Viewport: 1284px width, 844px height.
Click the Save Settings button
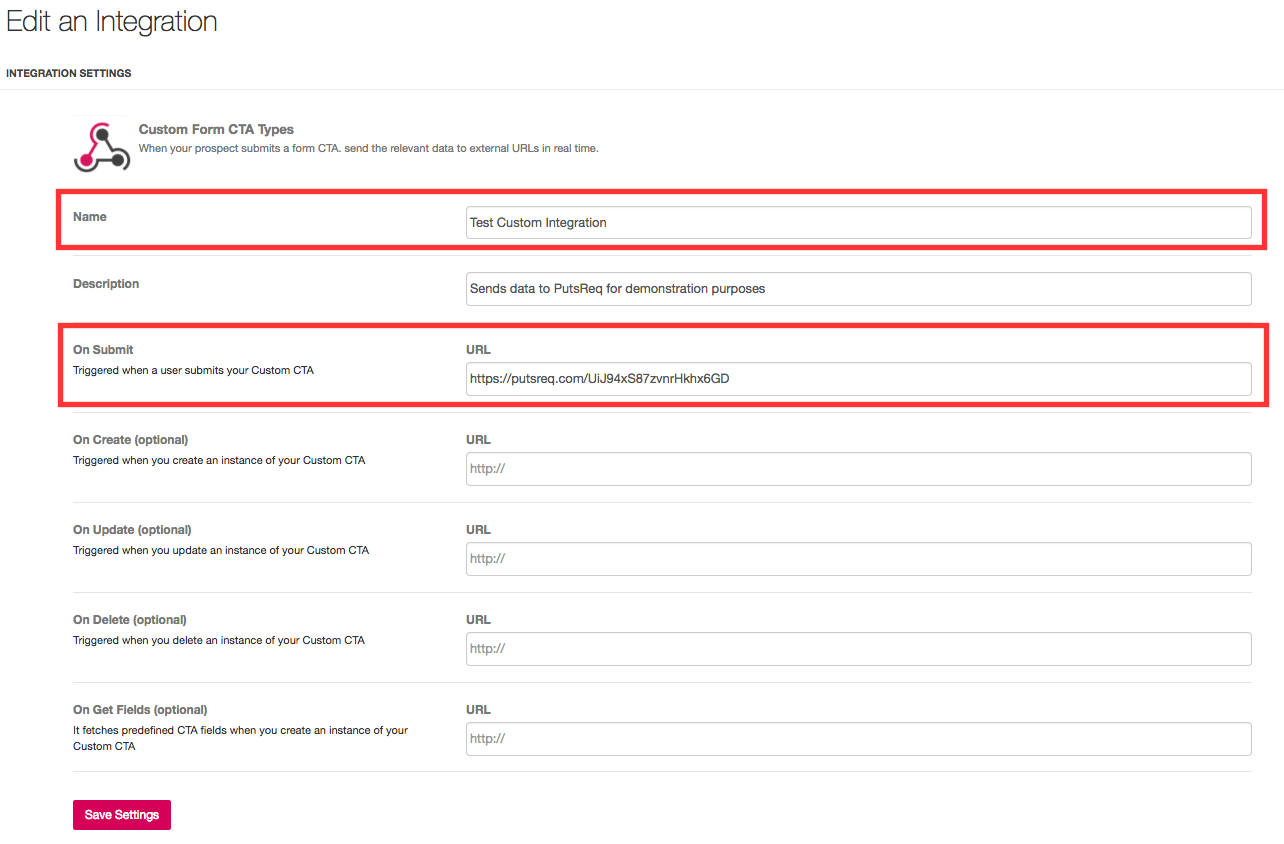point(122,815)
